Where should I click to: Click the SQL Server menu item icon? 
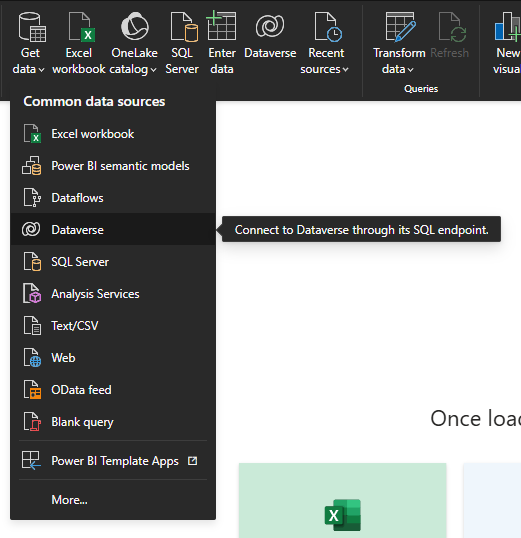point(32,261)
